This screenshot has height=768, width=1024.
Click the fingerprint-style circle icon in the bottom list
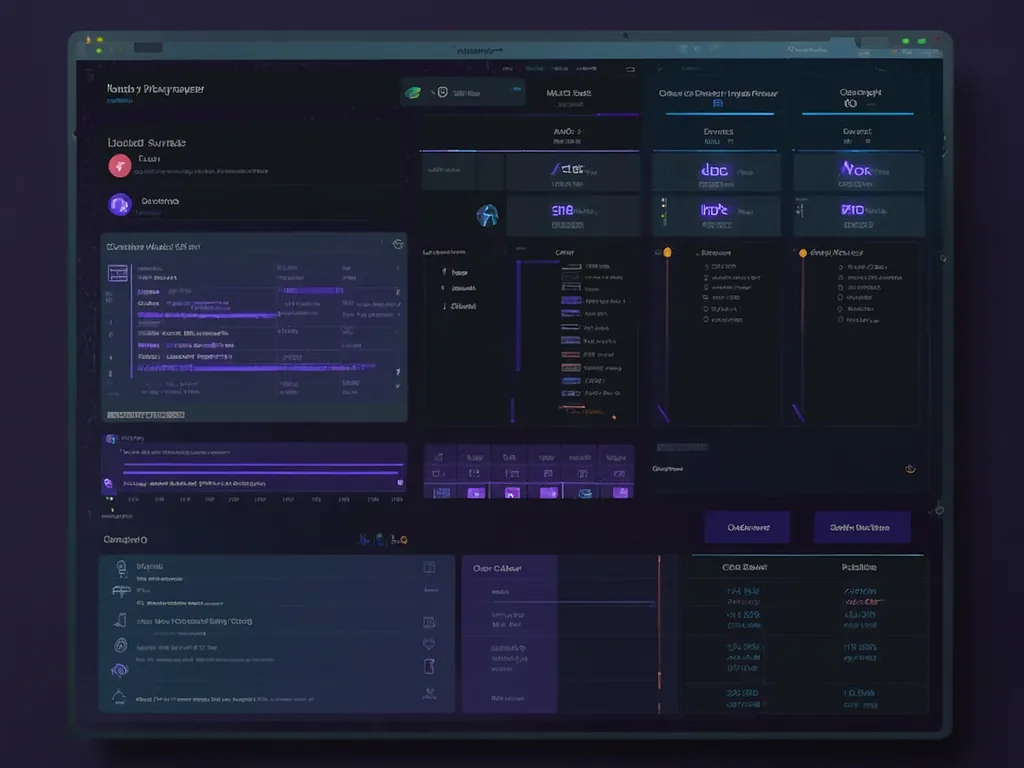click(x=121, y=646)
